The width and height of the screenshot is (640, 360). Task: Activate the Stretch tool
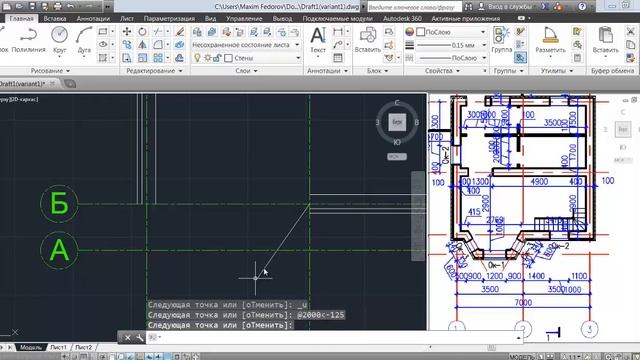click(x=127, y=58)
